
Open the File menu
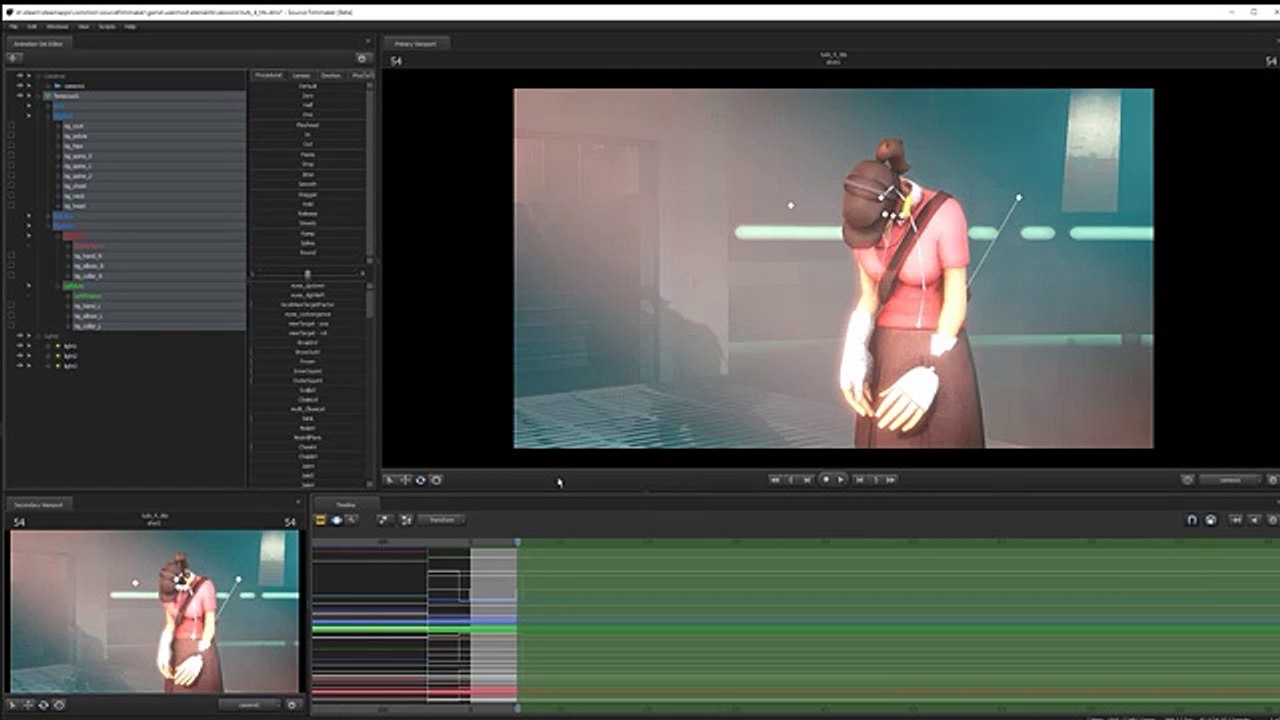click(x=14, y=26)
